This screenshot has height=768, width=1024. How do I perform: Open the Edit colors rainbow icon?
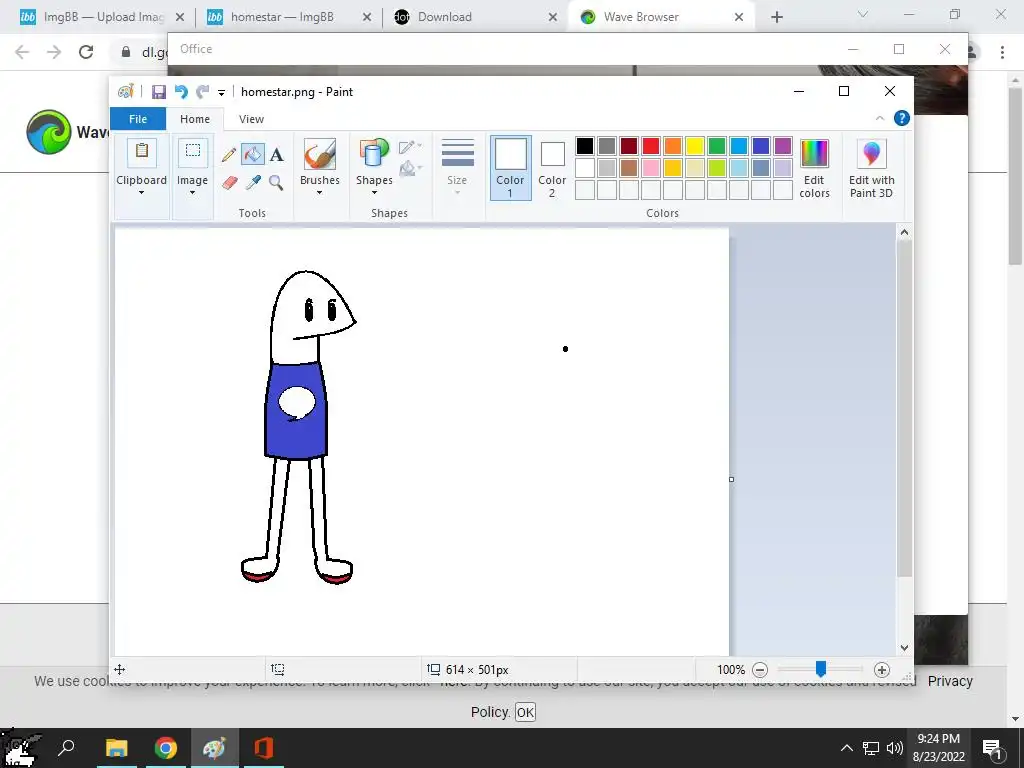pyautogui.click(x=814, y=154)
